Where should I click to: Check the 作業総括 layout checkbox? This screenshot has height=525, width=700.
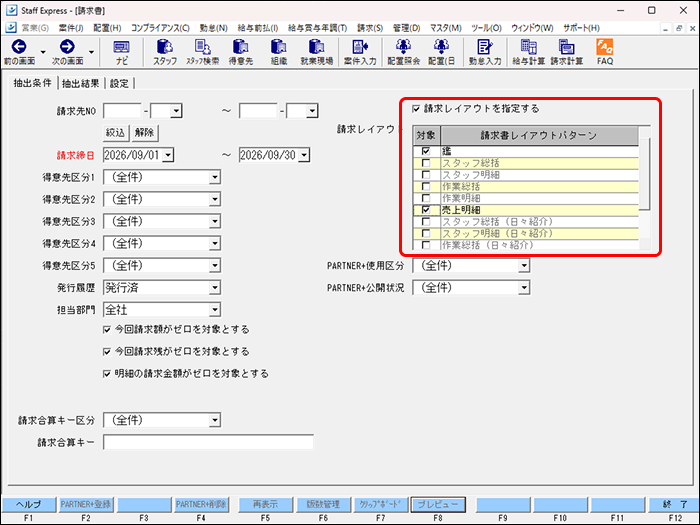point(426,186)
